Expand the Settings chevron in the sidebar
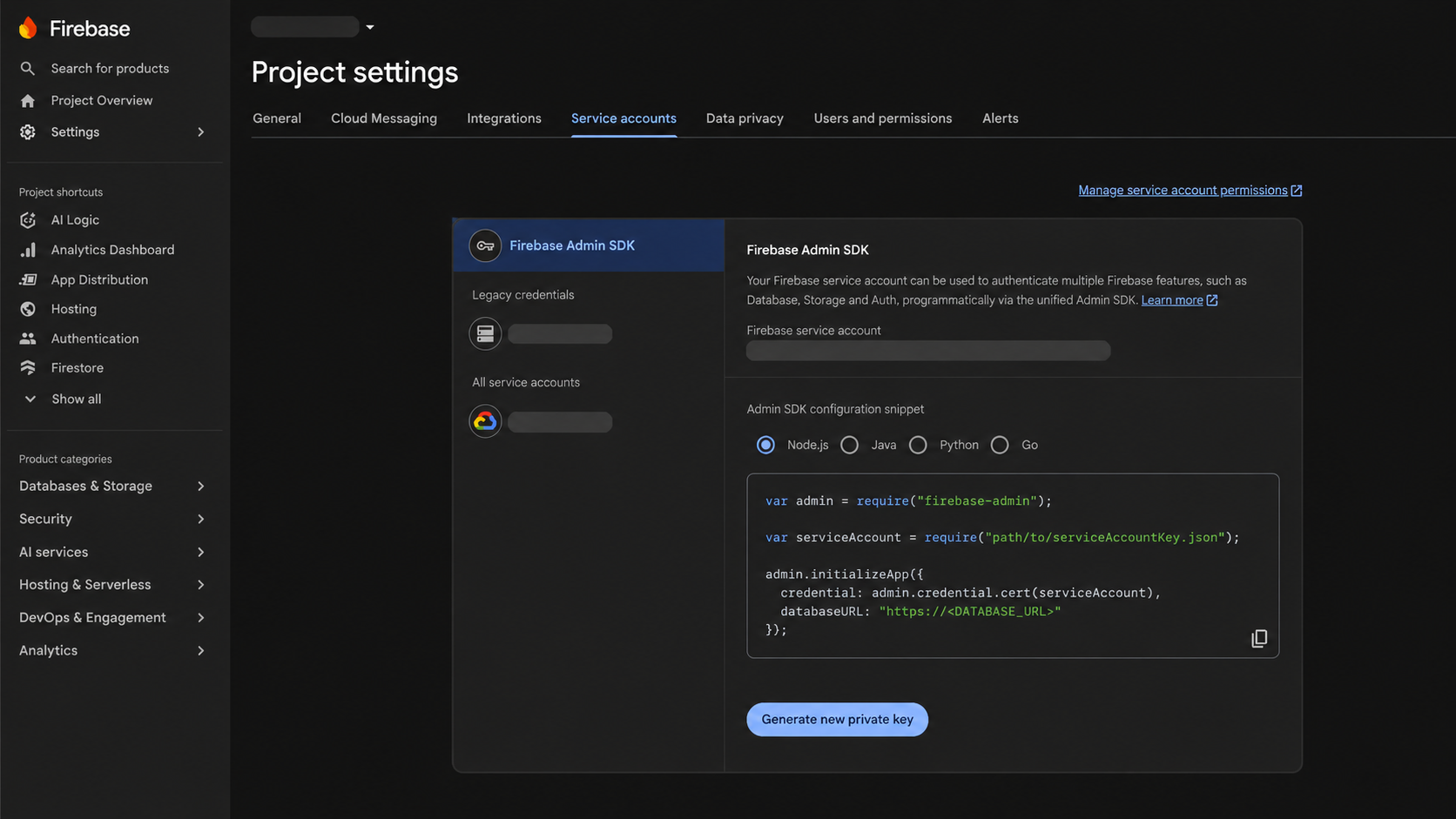1456x819 pixels. [x=201, y=132]
